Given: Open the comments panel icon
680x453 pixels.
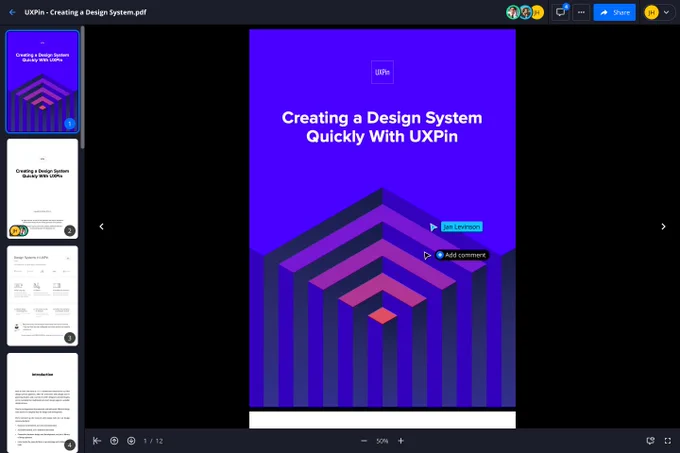Looking at the screenshot, I should pos(561,12).
